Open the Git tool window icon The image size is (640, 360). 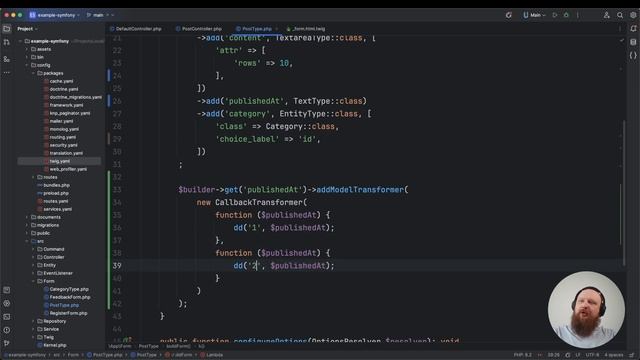[x=7, y=343]
